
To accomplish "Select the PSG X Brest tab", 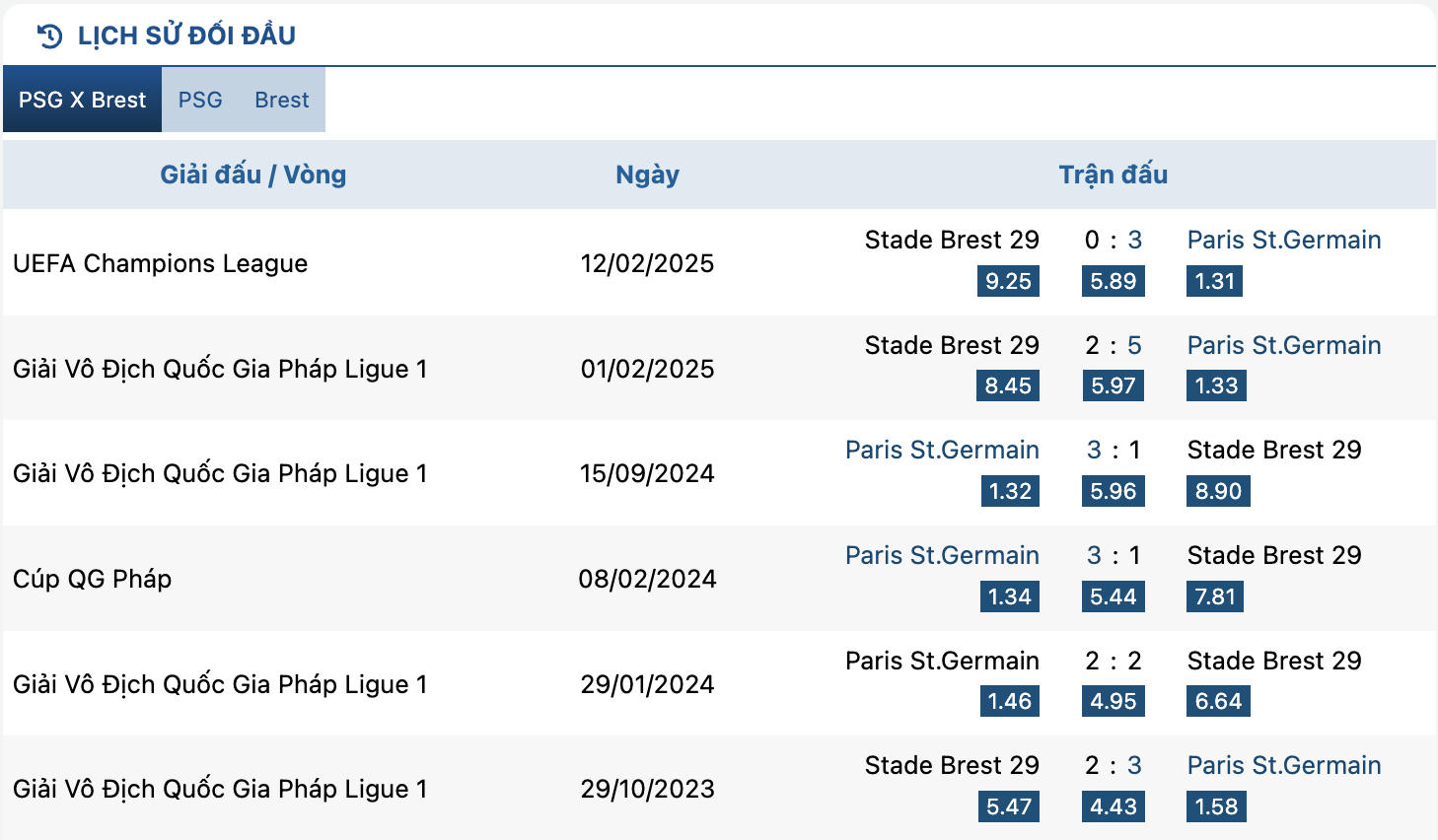I will (82, 100).
